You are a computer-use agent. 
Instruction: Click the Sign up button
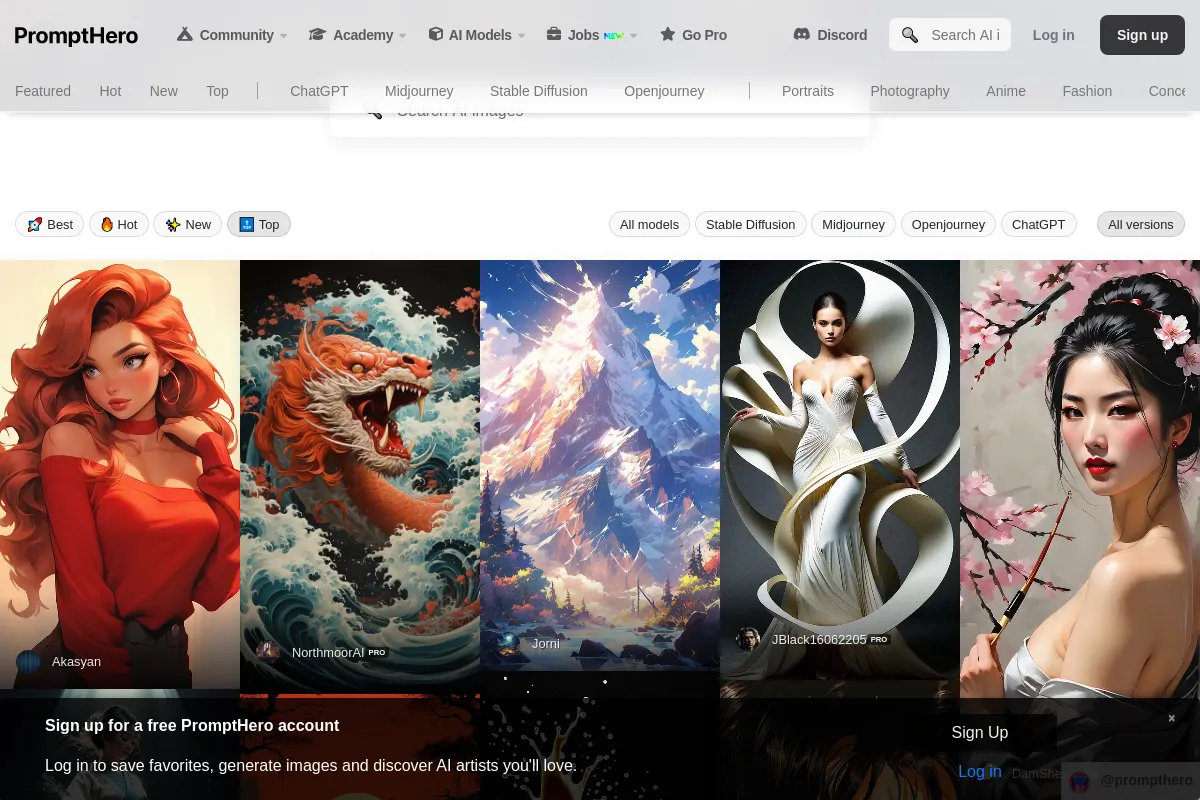tap(1142, 35)
